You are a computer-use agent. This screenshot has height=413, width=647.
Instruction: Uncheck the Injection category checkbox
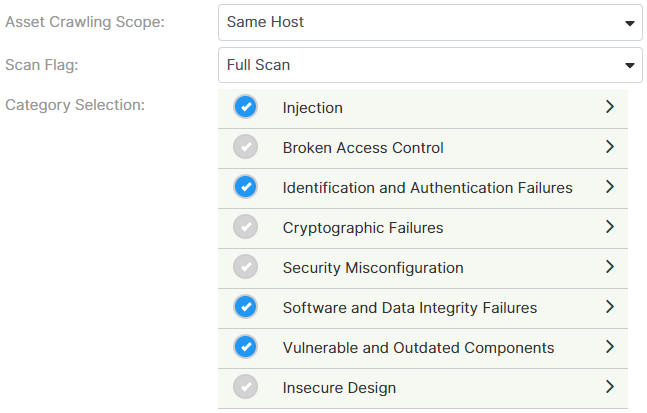[x=245, y=108]
